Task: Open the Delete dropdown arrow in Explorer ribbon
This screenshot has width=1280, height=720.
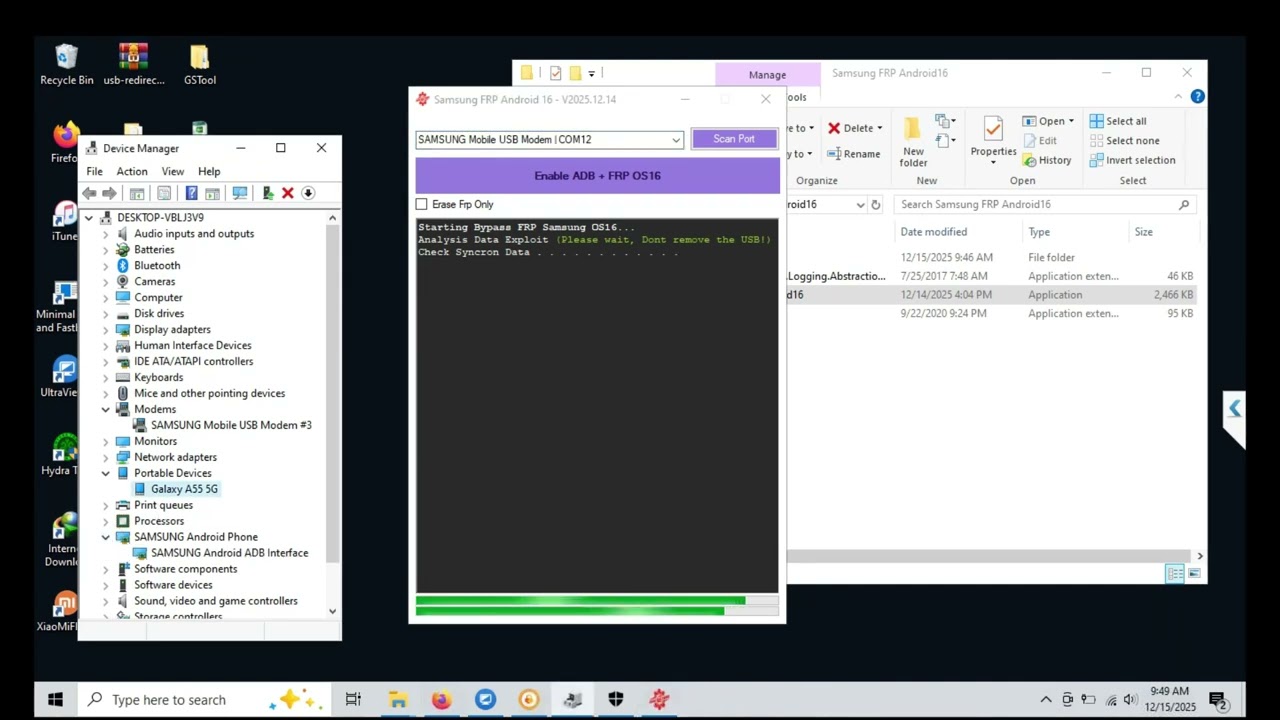Action: 880,128
